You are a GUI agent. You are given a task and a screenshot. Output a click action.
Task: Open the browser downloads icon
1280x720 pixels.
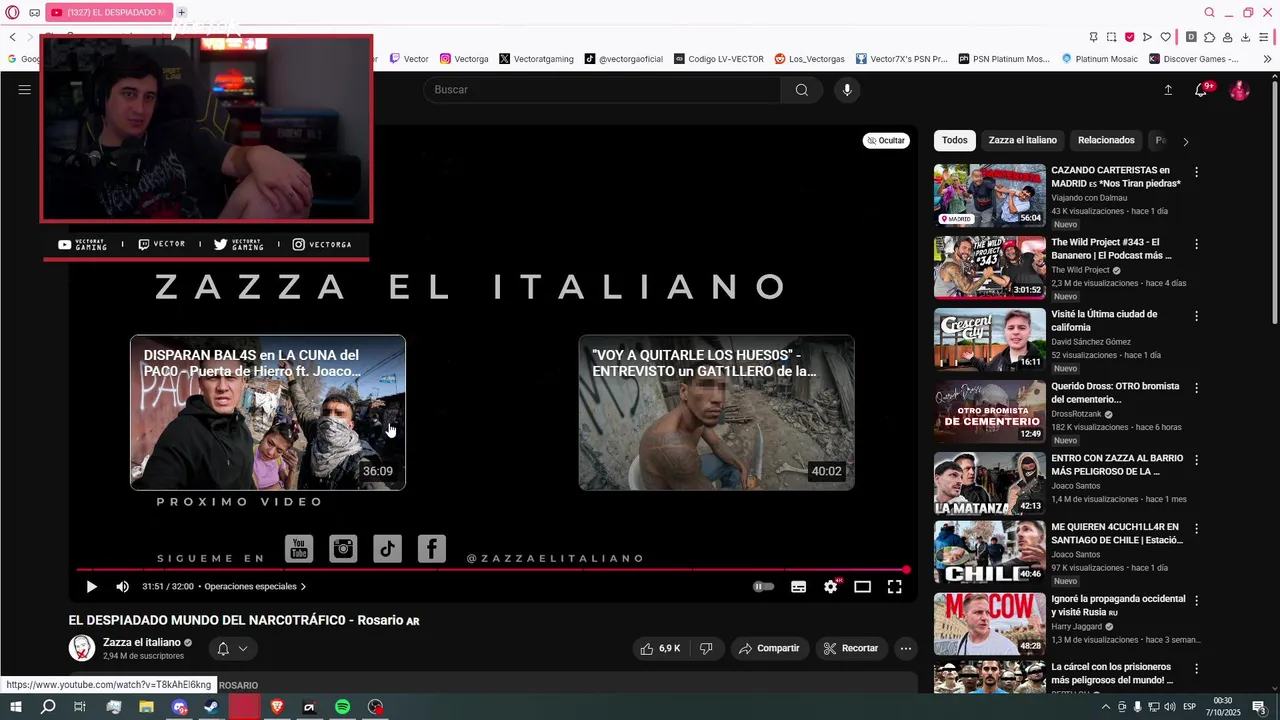[1245, 37]
